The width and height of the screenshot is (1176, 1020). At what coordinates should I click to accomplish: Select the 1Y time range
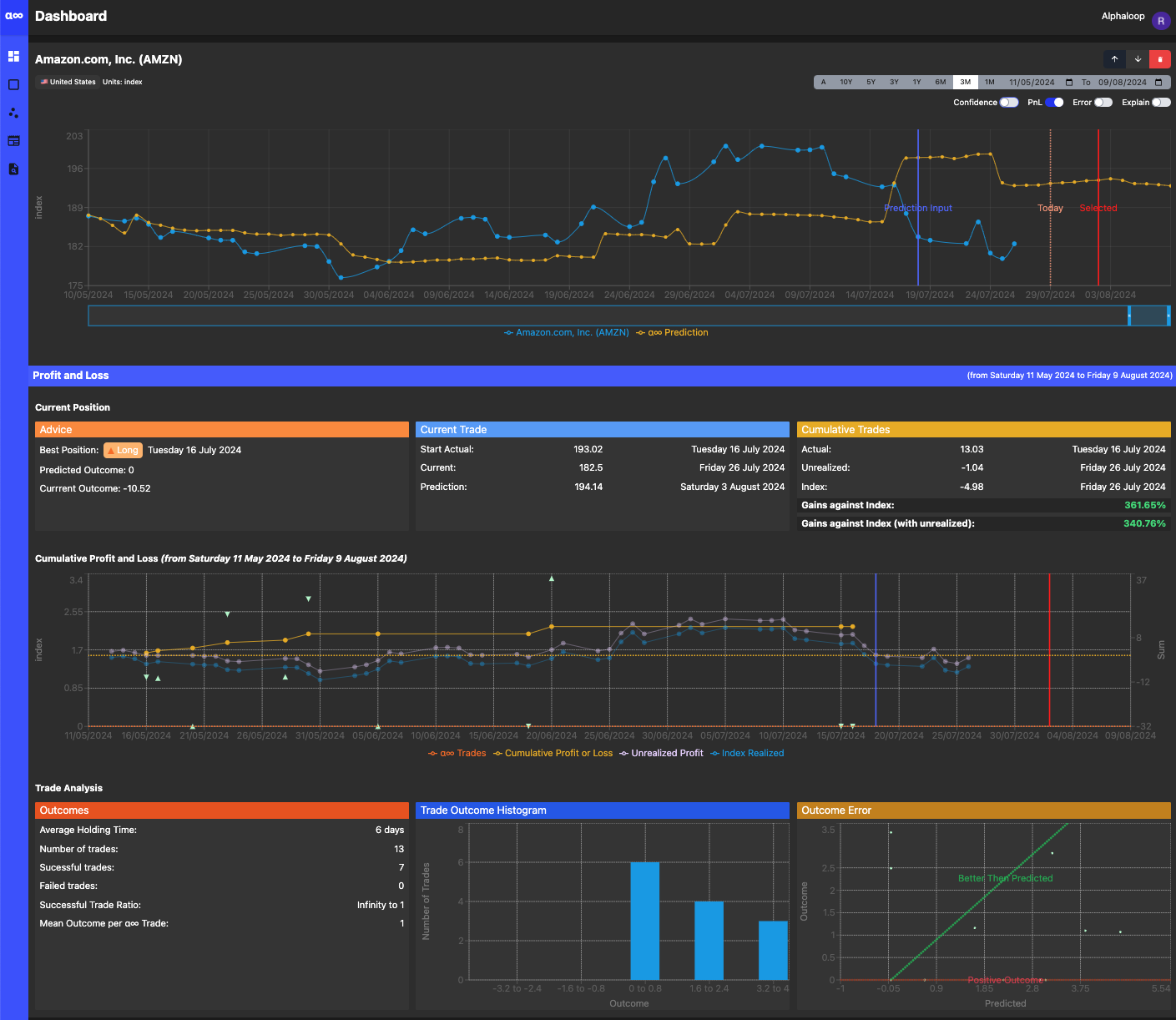(x=917, y=82)
